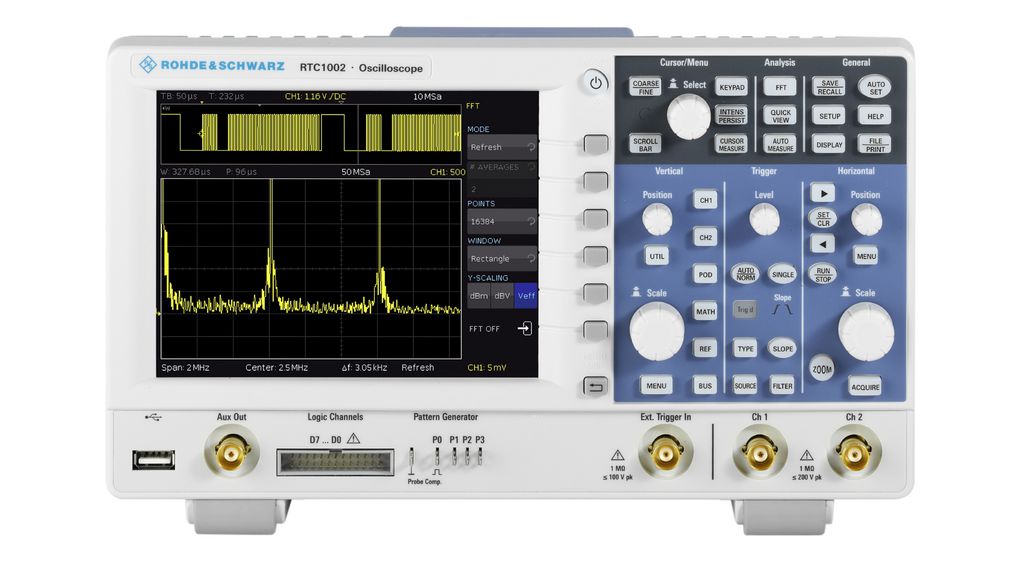
Task: Click the Aux Out BNC connector
Action: tap(232, 452)
